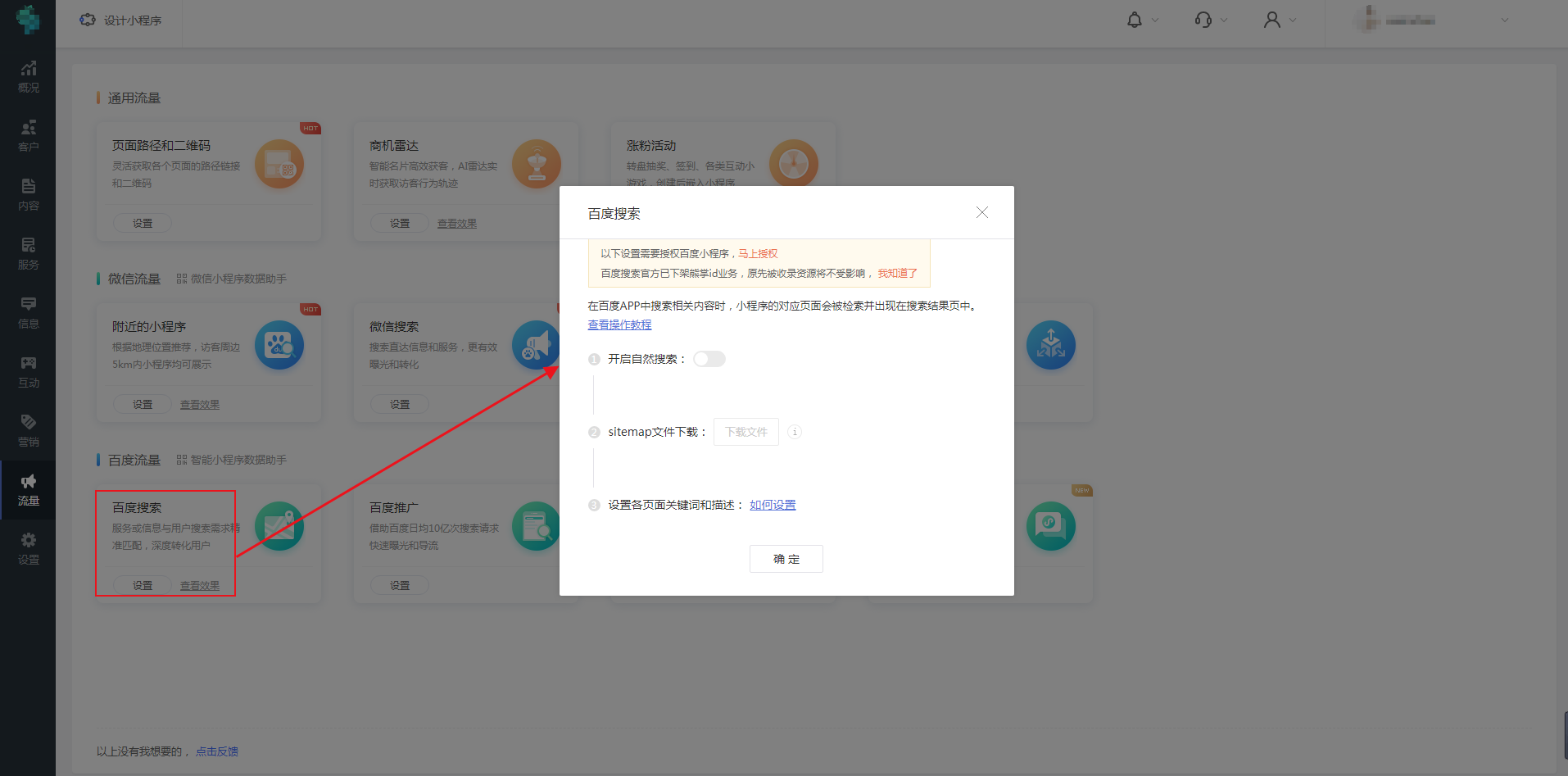Viewport: 1568px width, 776px height.
Task: Click the 设计小程序 design icon in header
Action: click(x=88, y=20)
